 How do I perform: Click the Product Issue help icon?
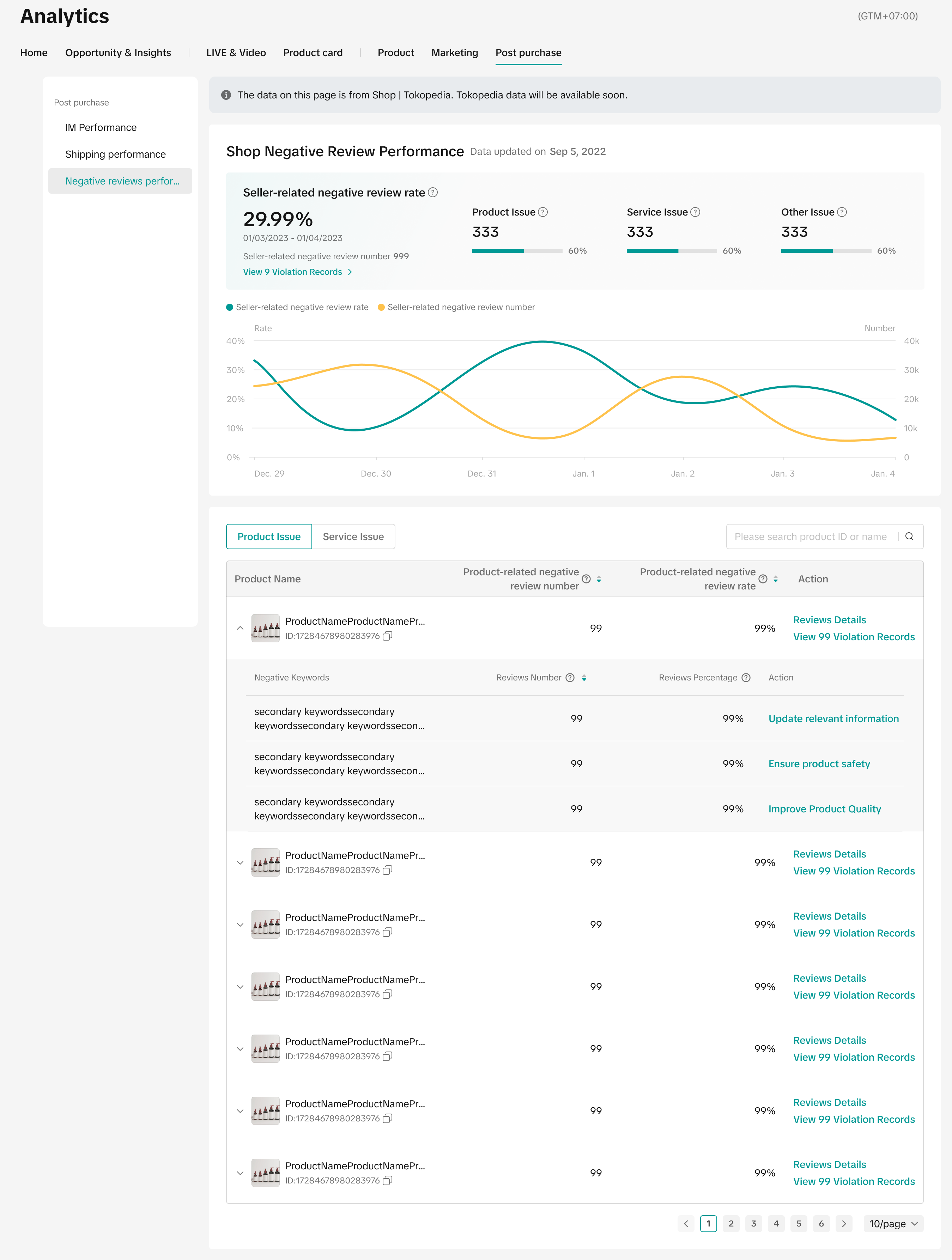(543, 212)
